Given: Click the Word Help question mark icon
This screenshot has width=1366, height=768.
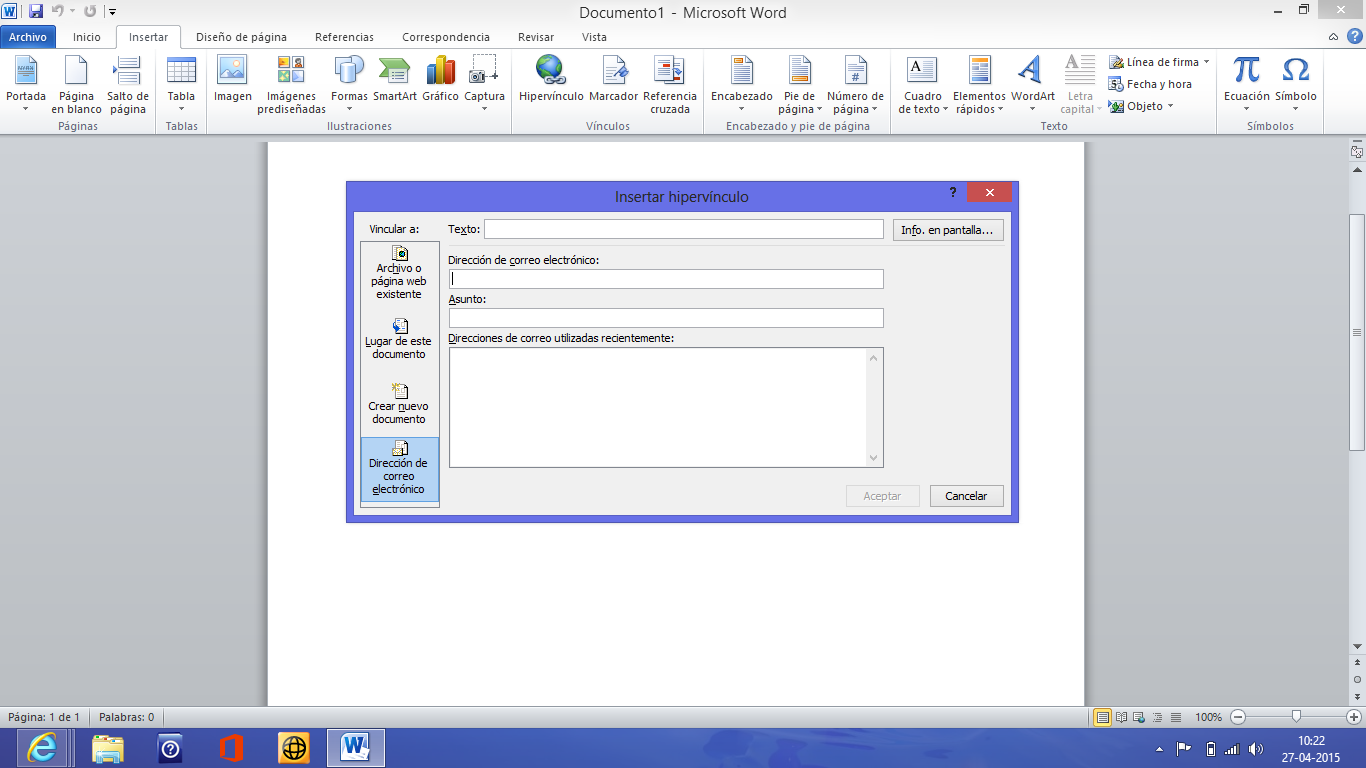Looking at the screenshot, I should (1354, 37).
